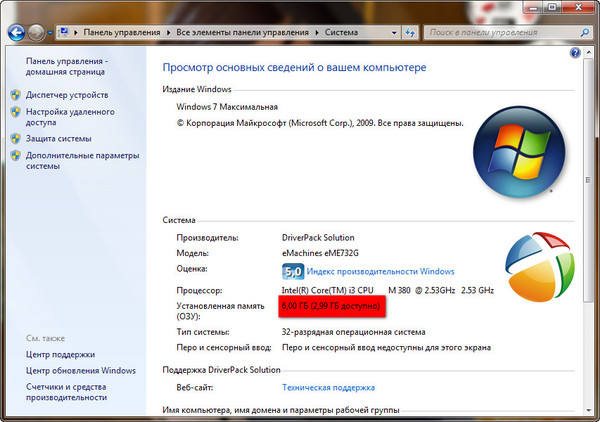Expand chevron after 'Все элементы панели управления'
Viewport: 600px width, 422px height.
pos(317,33)
